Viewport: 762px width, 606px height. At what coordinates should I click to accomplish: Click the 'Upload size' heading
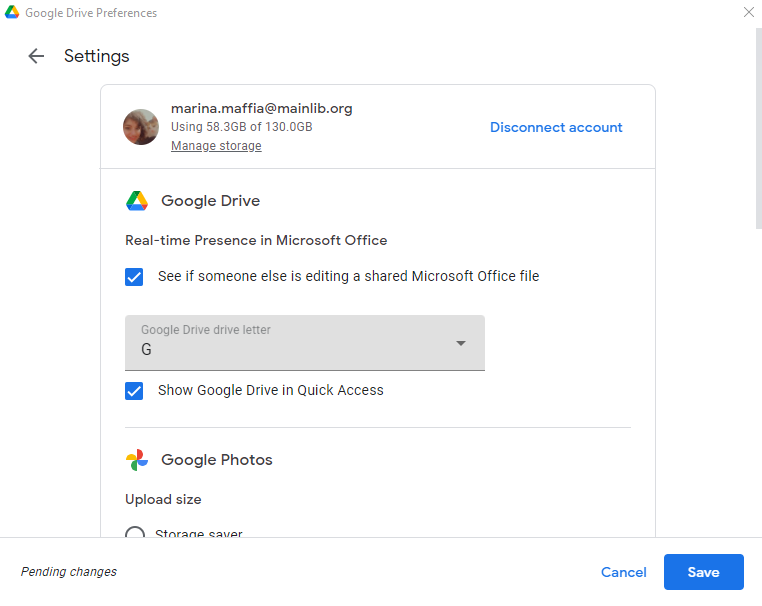tap(163, 499)
